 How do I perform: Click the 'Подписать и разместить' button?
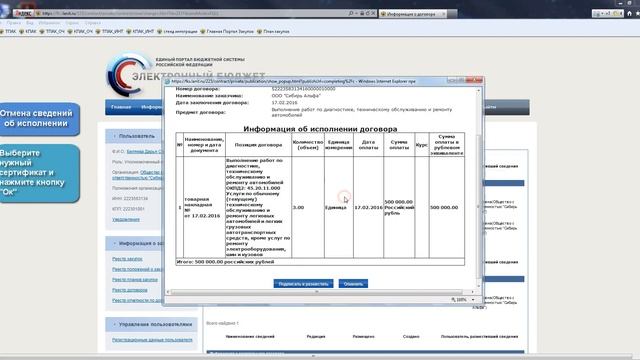303,284
